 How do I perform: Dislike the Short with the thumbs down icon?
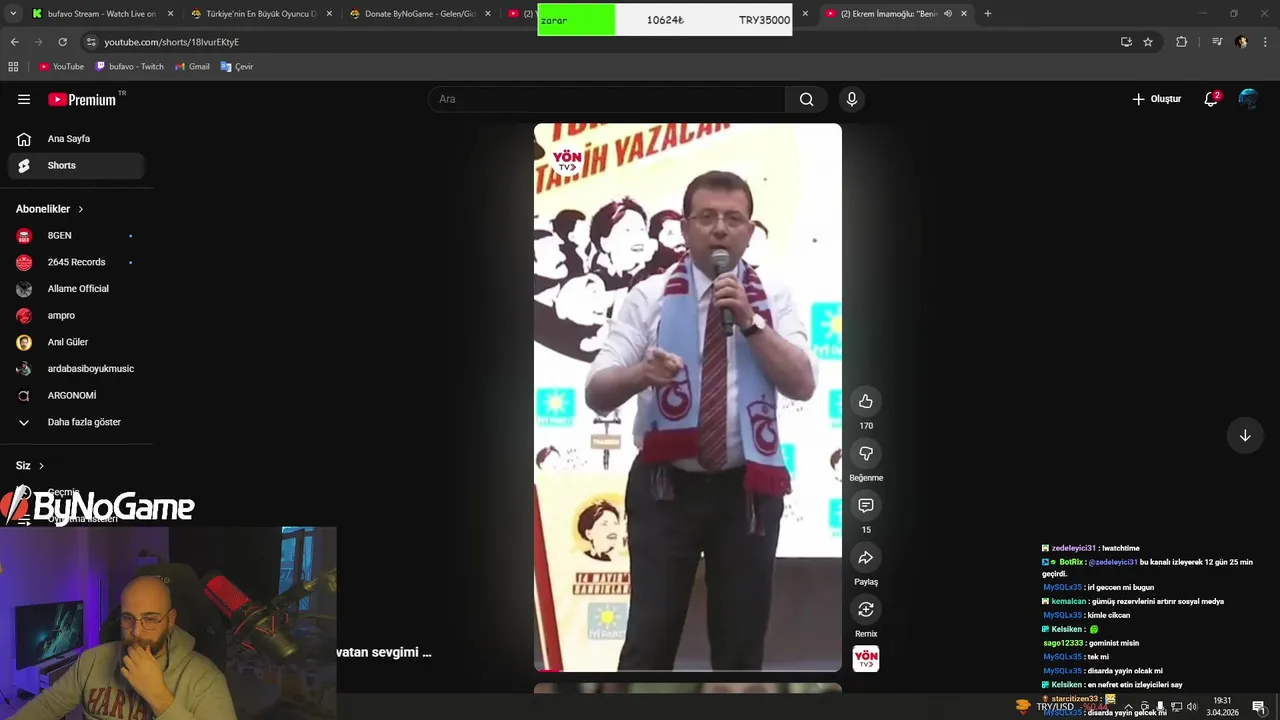click(866, 453)
